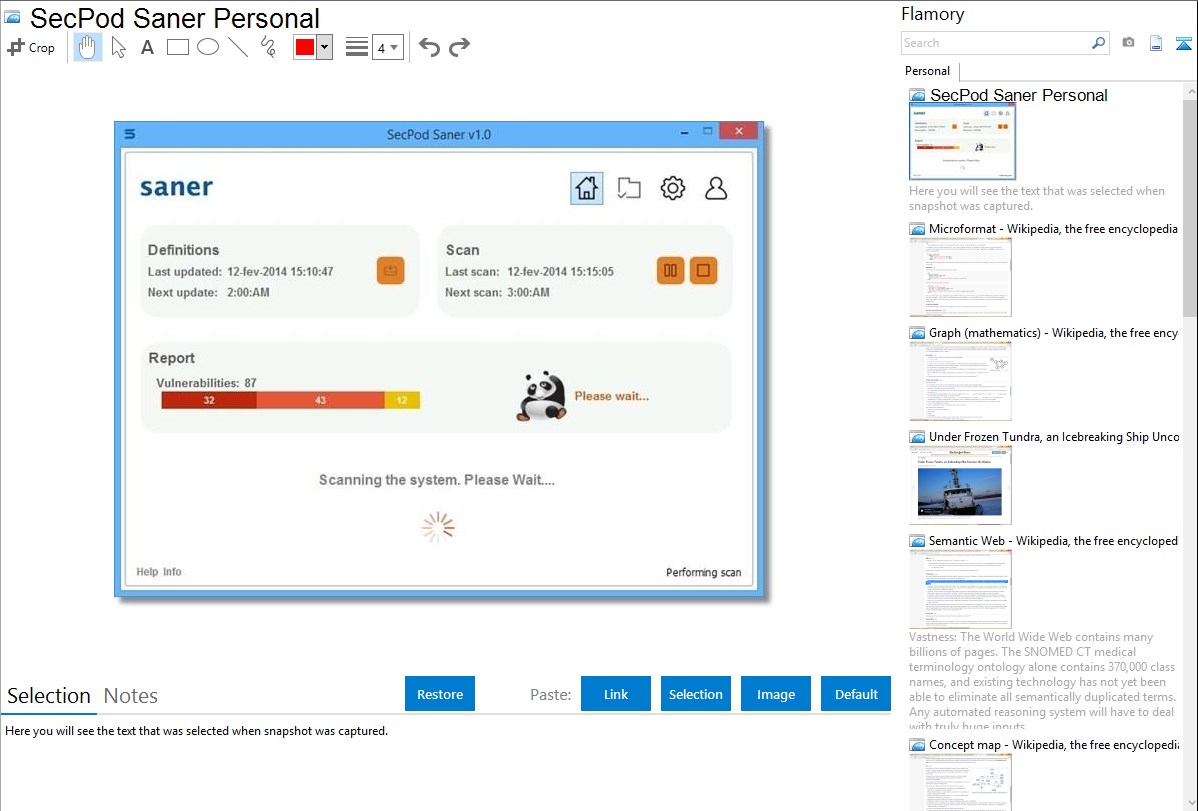This screenshot has width=1198, height=811.
Task: Click the blue collapse icon beside search
Action: 1183,44
